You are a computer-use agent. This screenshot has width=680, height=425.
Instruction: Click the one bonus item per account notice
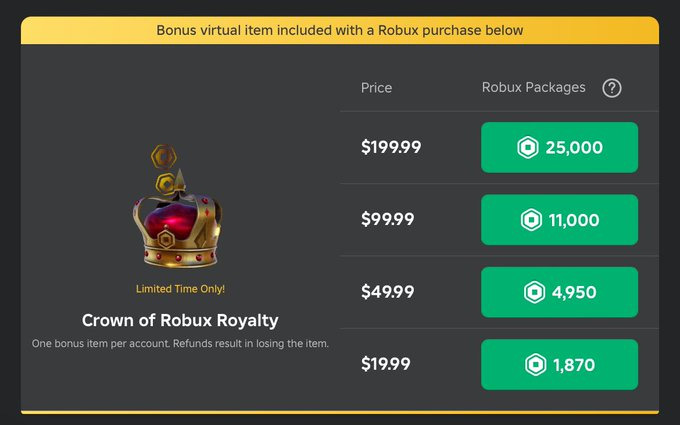(180, 344)
